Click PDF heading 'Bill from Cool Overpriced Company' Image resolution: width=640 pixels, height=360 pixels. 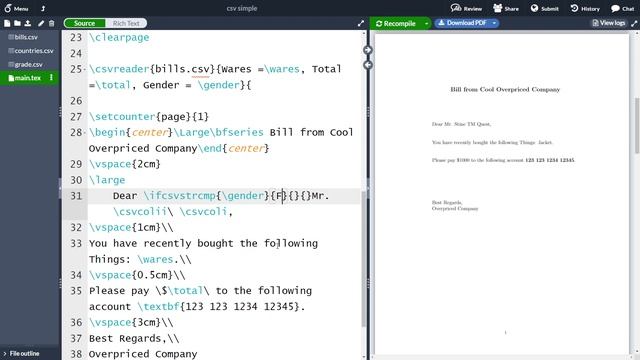coord(505,89)
